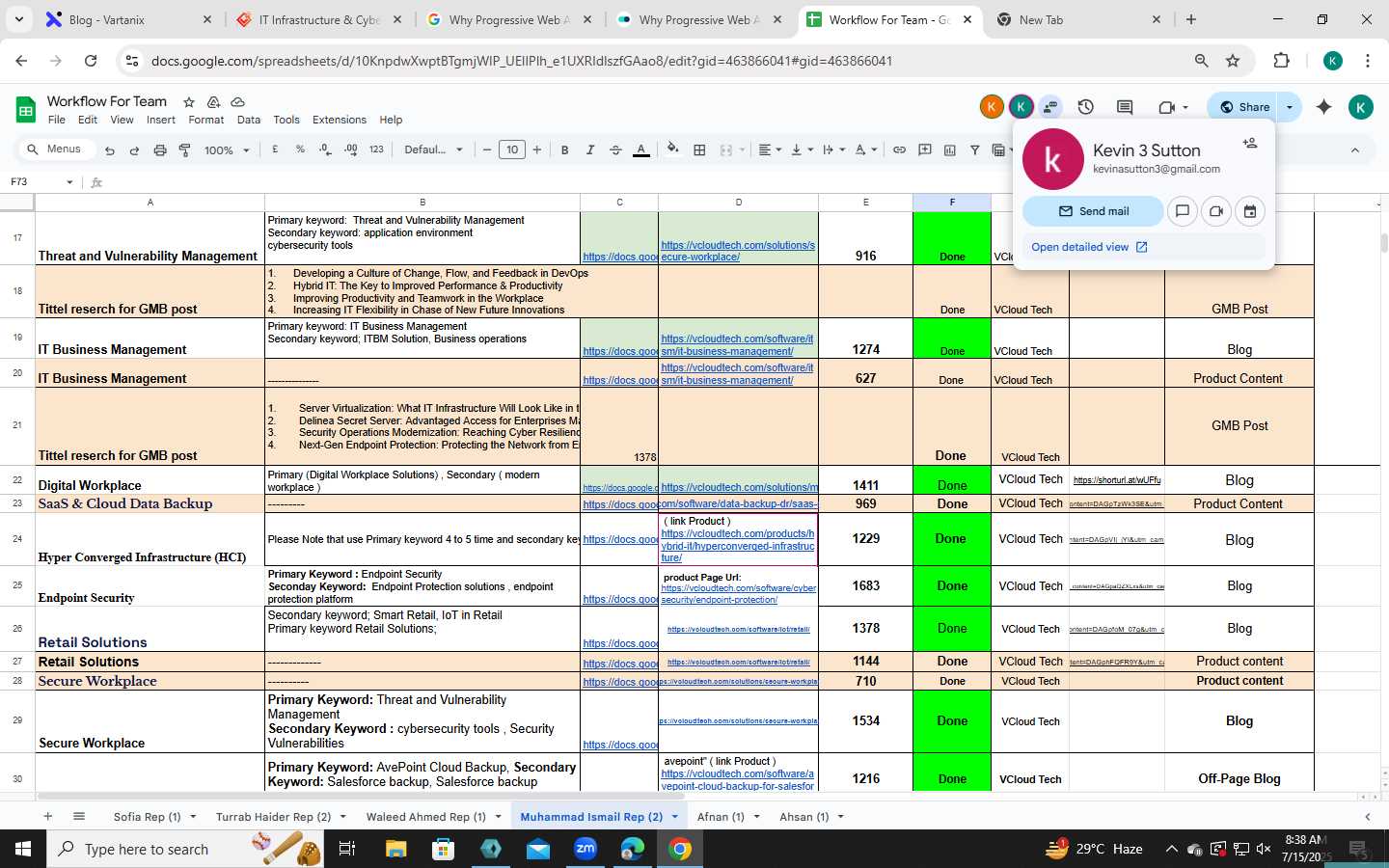
Task: Click the Move document folder icon
Action: point(213,101)
